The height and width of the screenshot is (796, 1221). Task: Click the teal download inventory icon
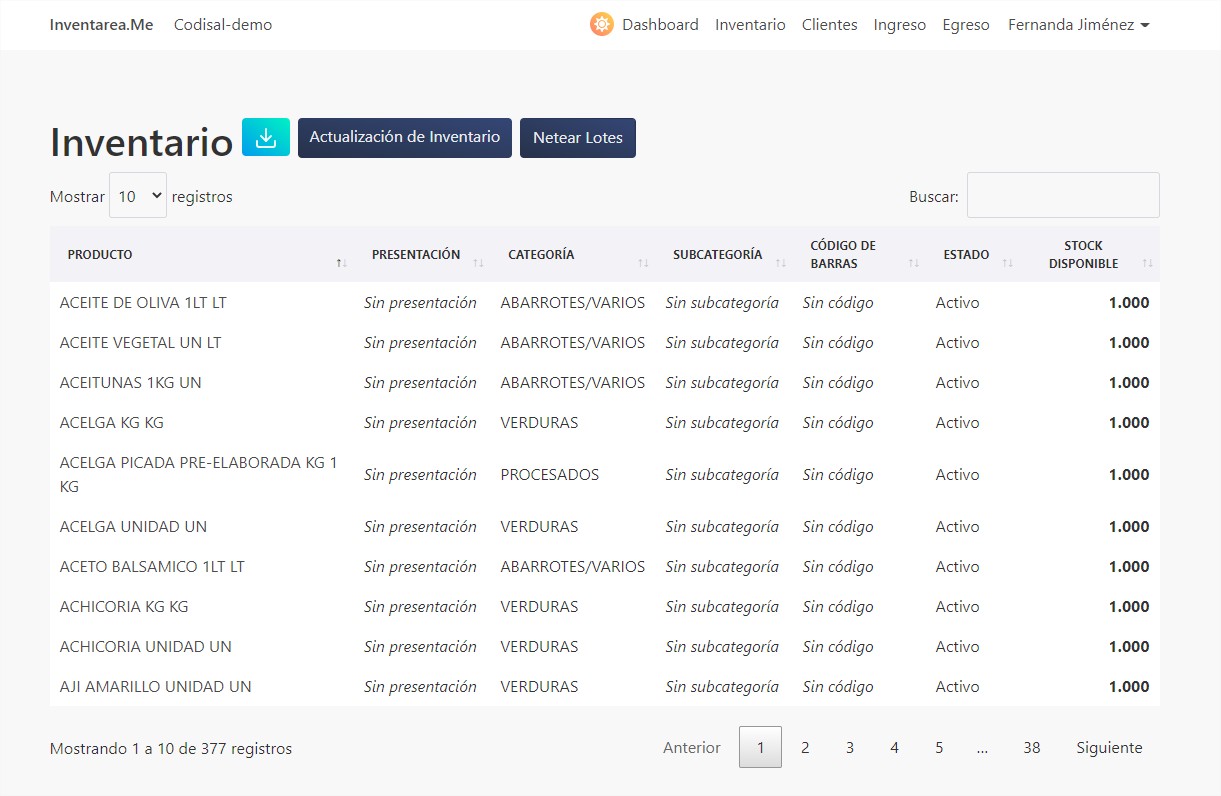[264, 137]
